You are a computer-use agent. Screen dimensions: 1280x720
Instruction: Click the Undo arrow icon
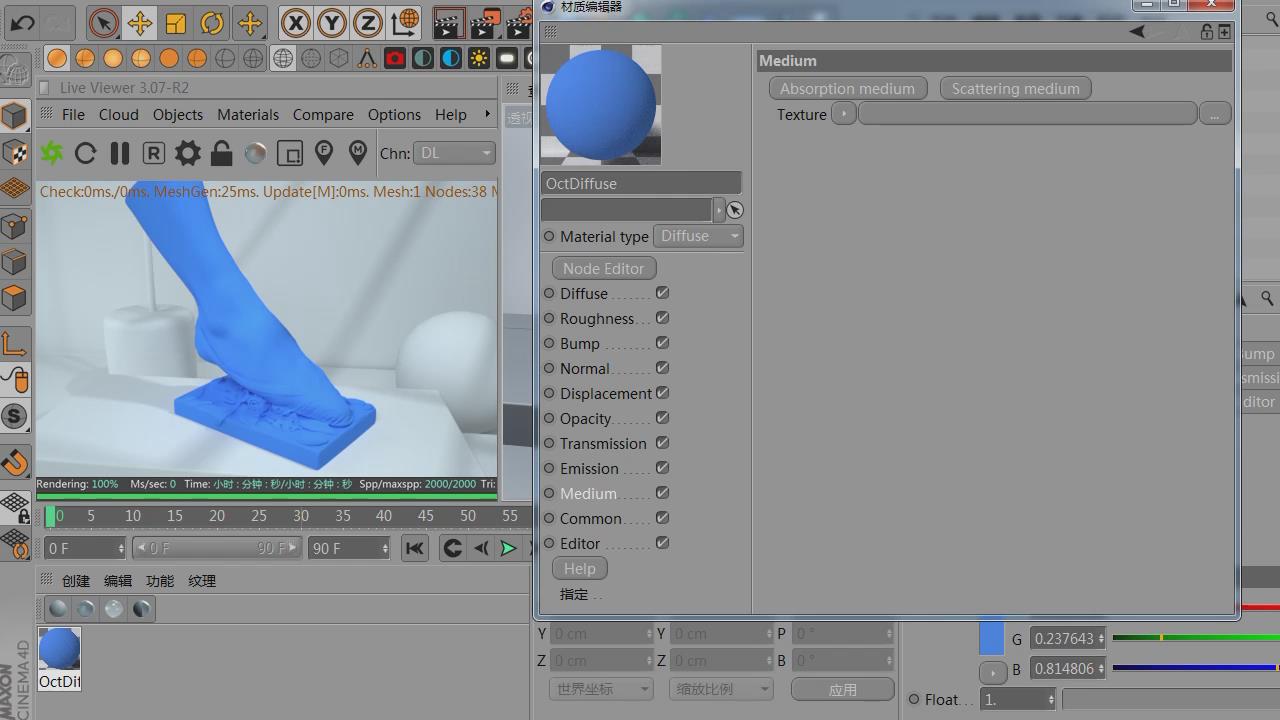[x=22, y=22]
